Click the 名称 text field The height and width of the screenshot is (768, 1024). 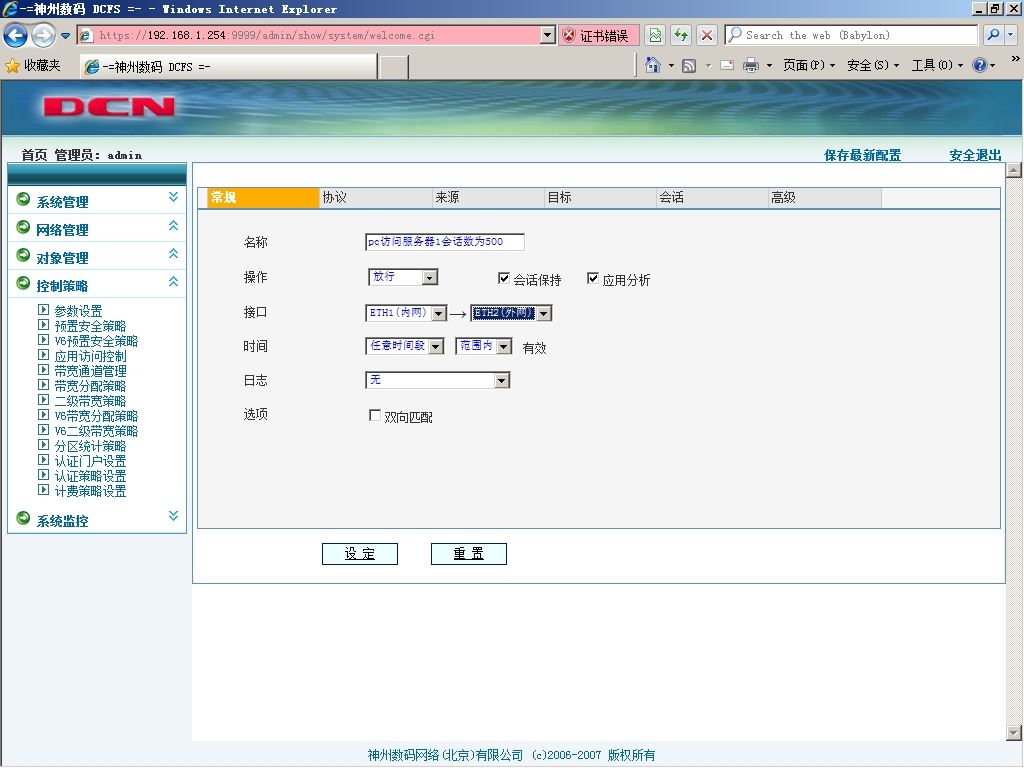pos(445,242)
